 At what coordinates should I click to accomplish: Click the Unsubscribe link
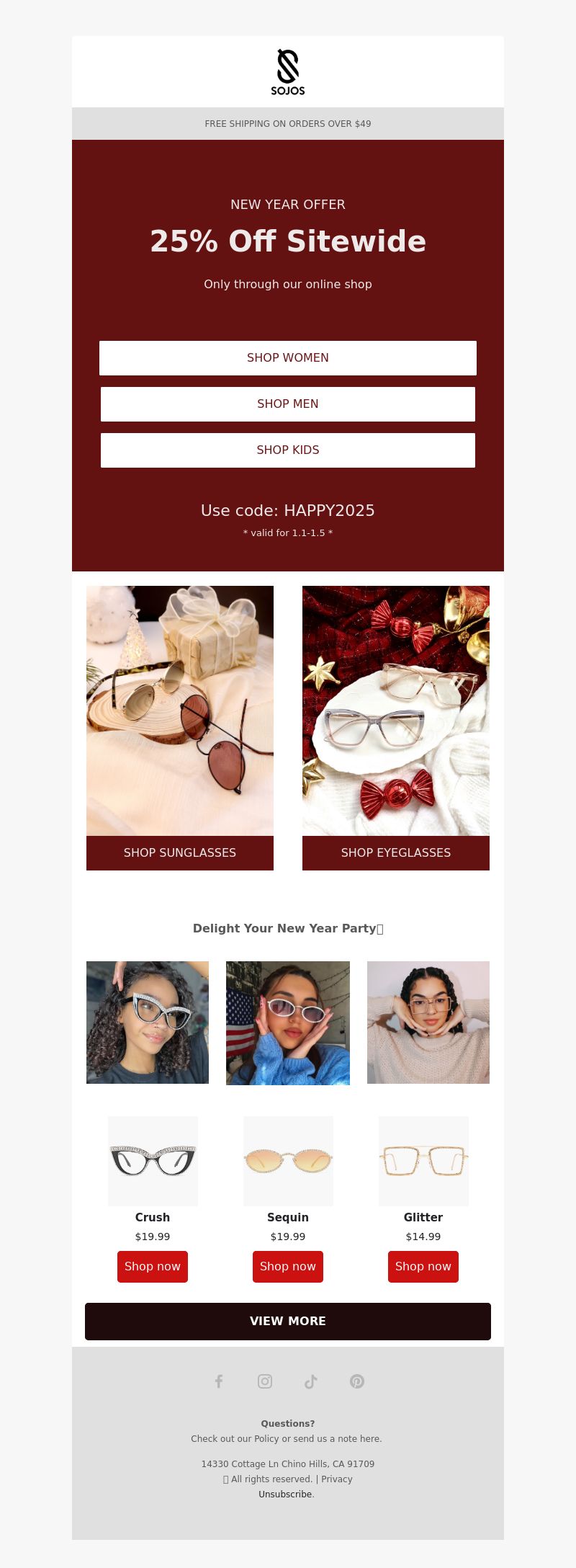[x=285, y=1494]
